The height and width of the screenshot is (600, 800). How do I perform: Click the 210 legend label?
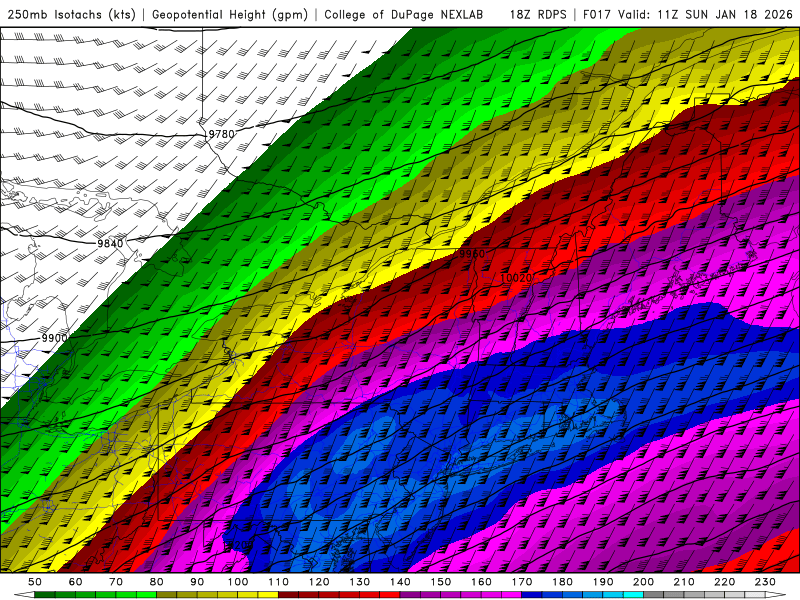684,582
